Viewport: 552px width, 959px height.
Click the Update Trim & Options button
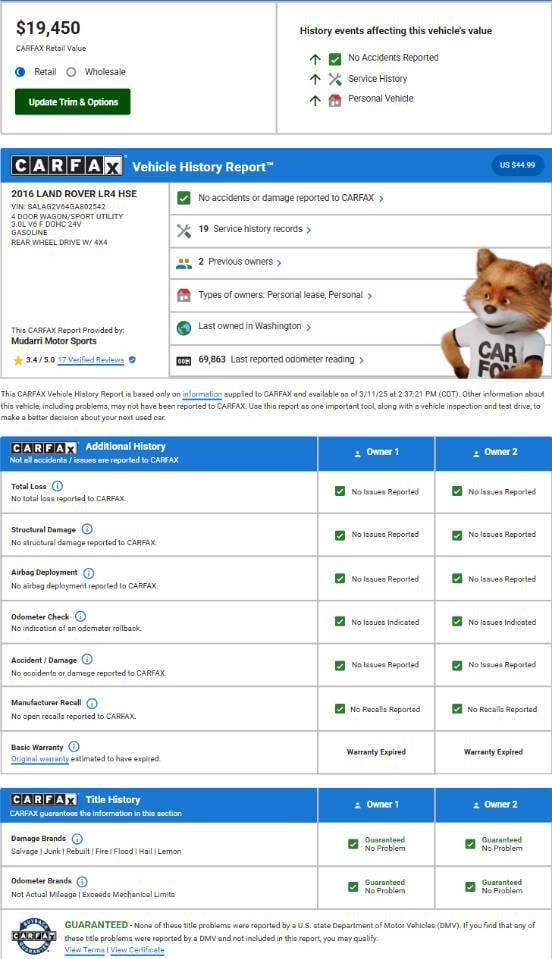73,102
